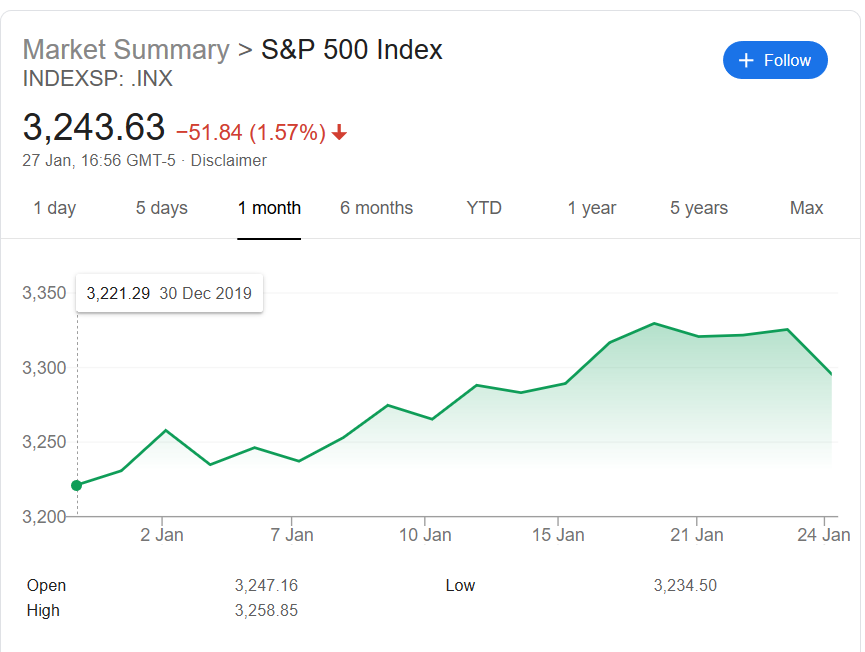Follow the S&P 500 Index
Viewport: 865px width, 652px height.
point(775,60)
